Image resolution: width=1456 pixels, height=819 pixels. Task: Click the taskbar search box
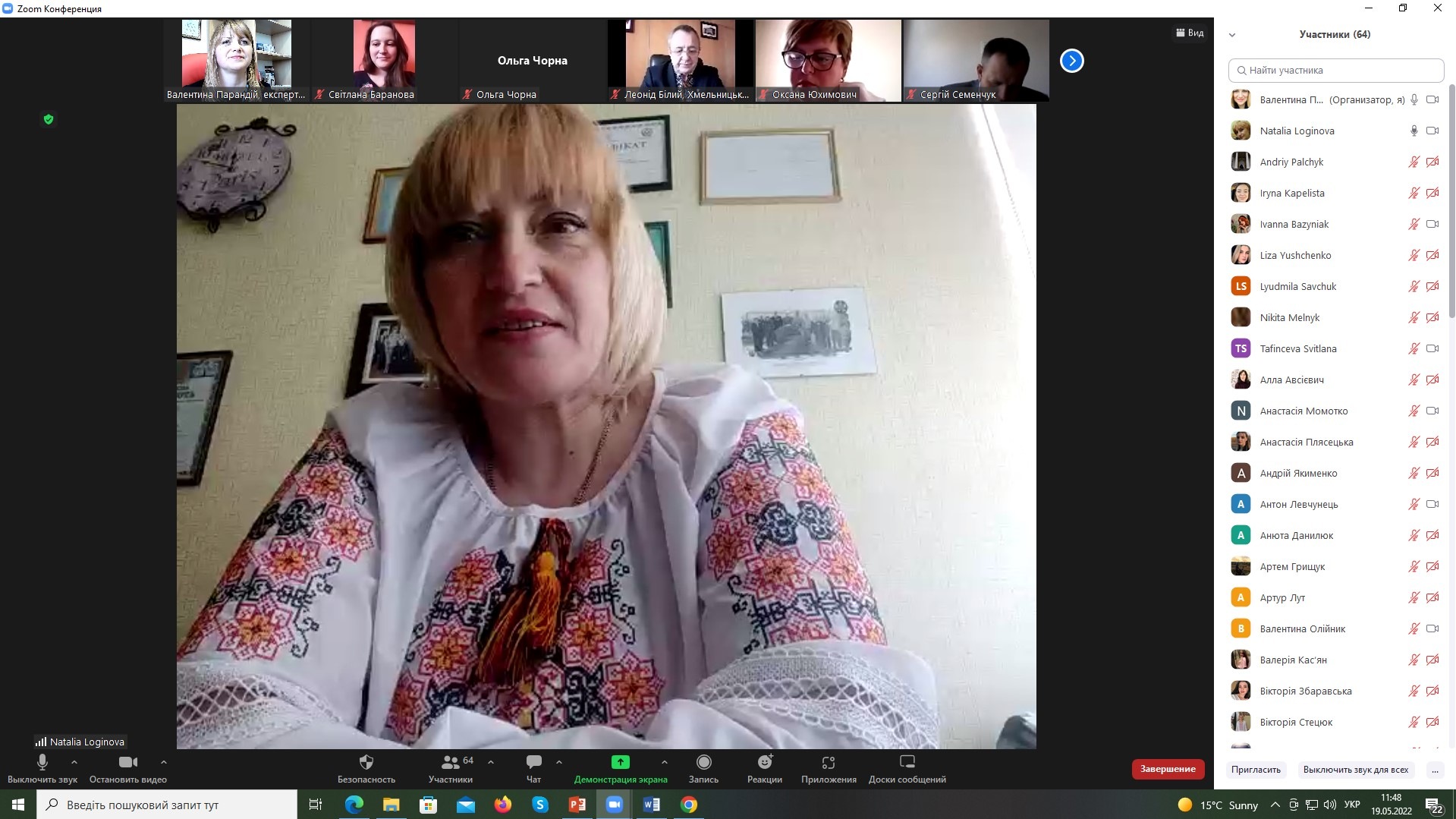click(x=167, y=805)
